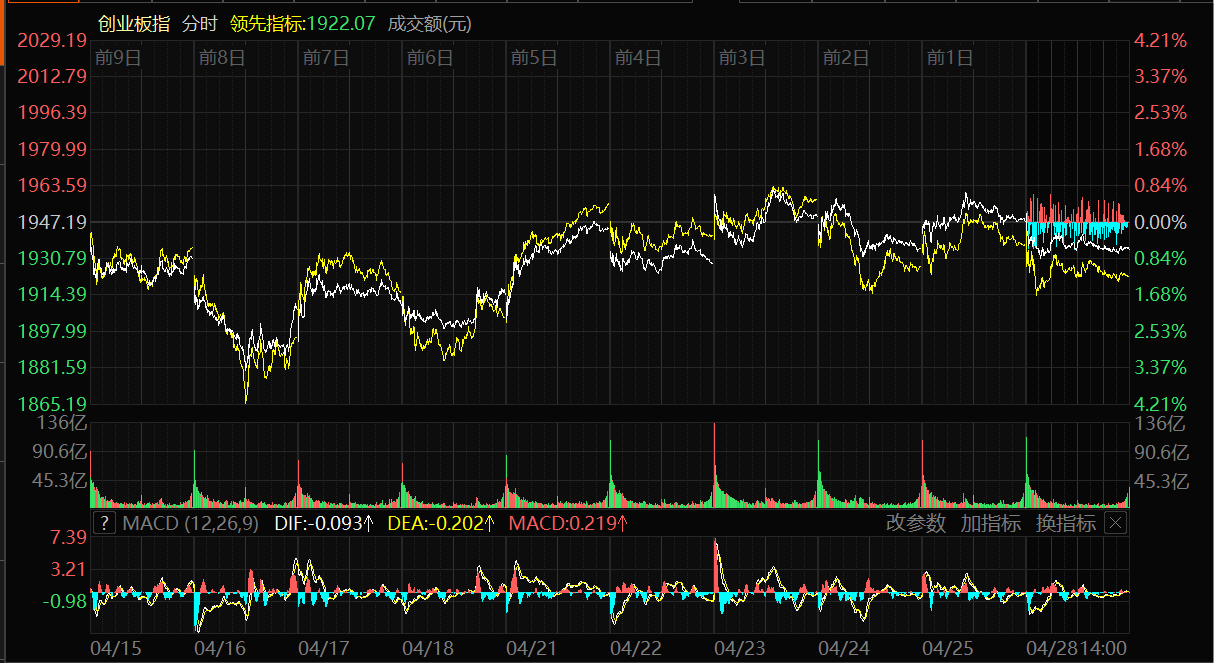The width and height of the screenshot is (1214, 663).
Task: Click the top 4.21% red axis label
Action: click(1161, 40)
